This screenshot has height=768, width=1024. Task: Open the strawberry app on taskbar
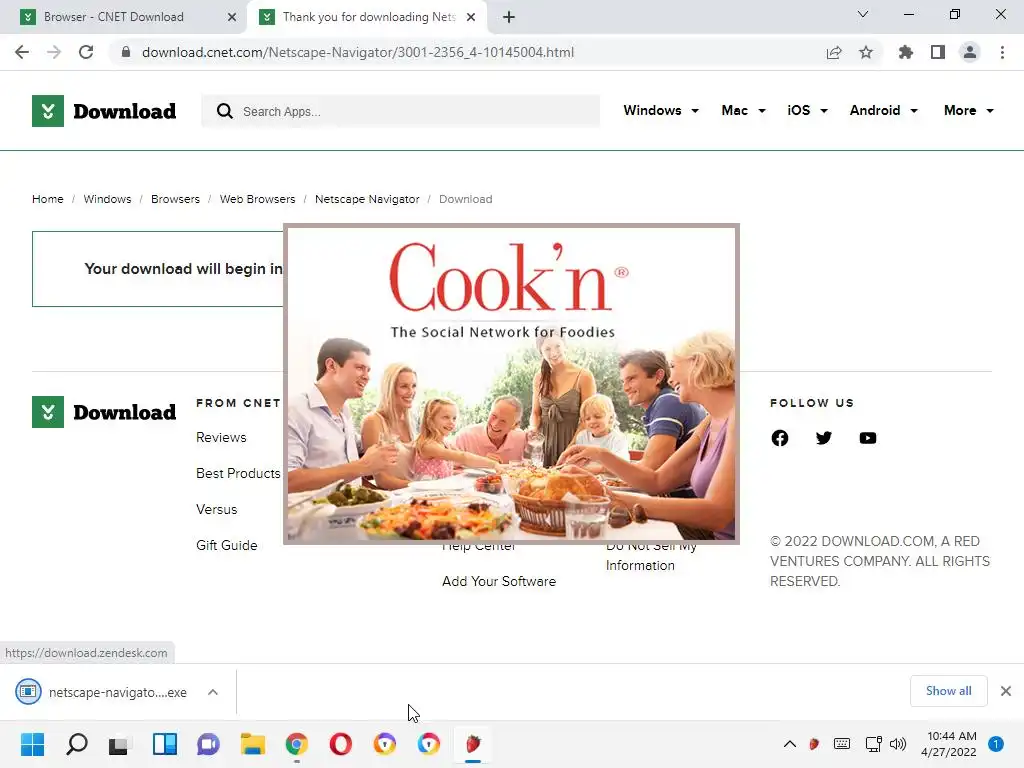click(473, 744)
